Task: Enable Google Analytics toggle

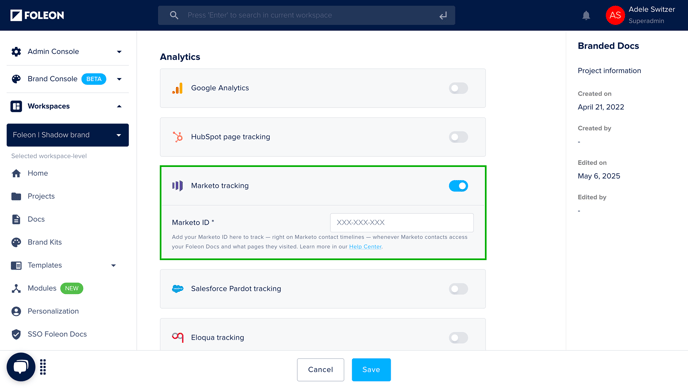Action: tap(458, 88)
